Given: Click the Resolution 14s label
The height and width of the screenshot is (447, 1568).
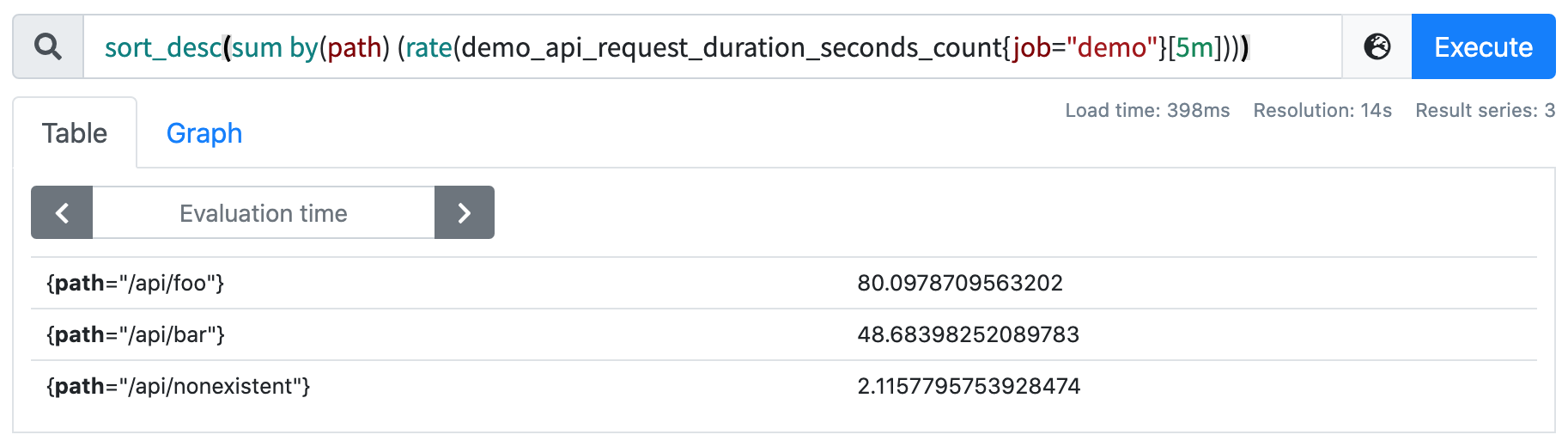Looking at the screenshot, I should point(1322,110).
